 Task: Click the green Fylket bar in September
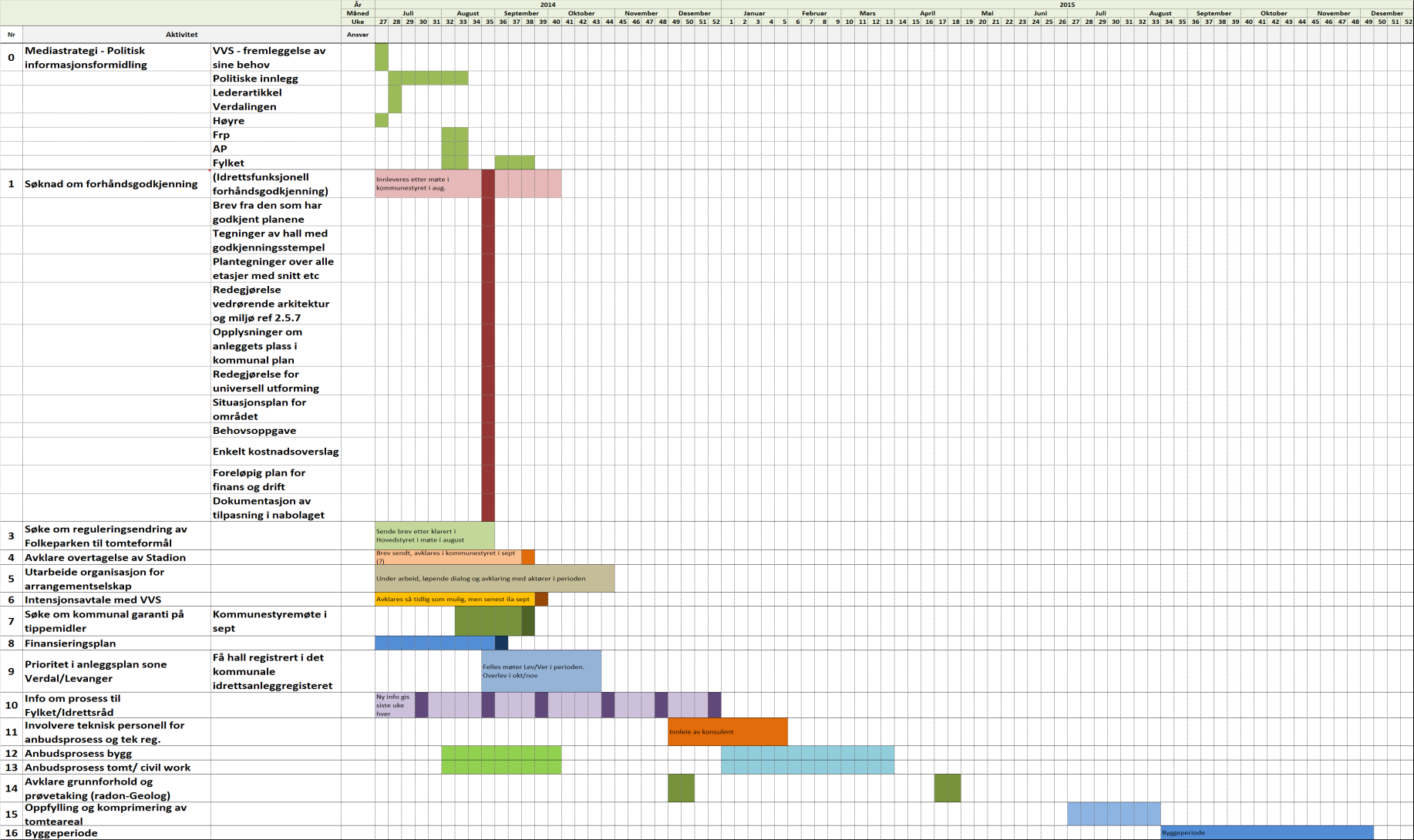click(514, 163)
